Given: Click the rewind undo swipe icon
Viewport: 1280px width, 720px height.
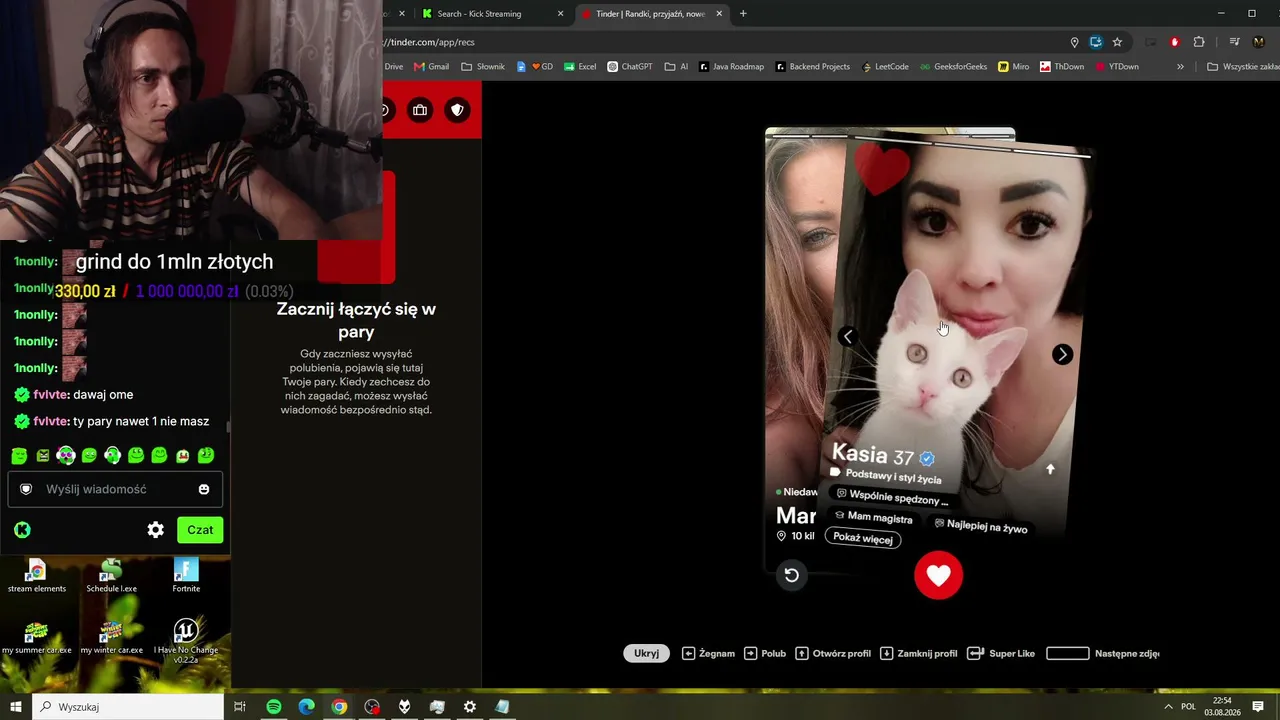Looking at the screenshot, I should pos(791,575).
